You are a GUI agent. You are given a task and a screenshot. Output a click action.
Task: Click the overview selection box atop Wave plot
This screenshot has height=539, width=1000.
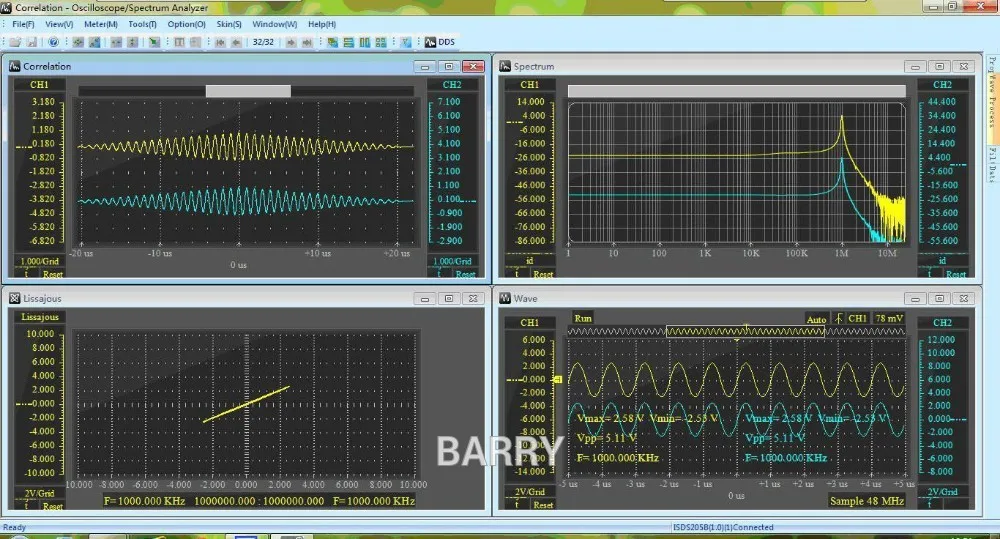[x=745, y=331]
